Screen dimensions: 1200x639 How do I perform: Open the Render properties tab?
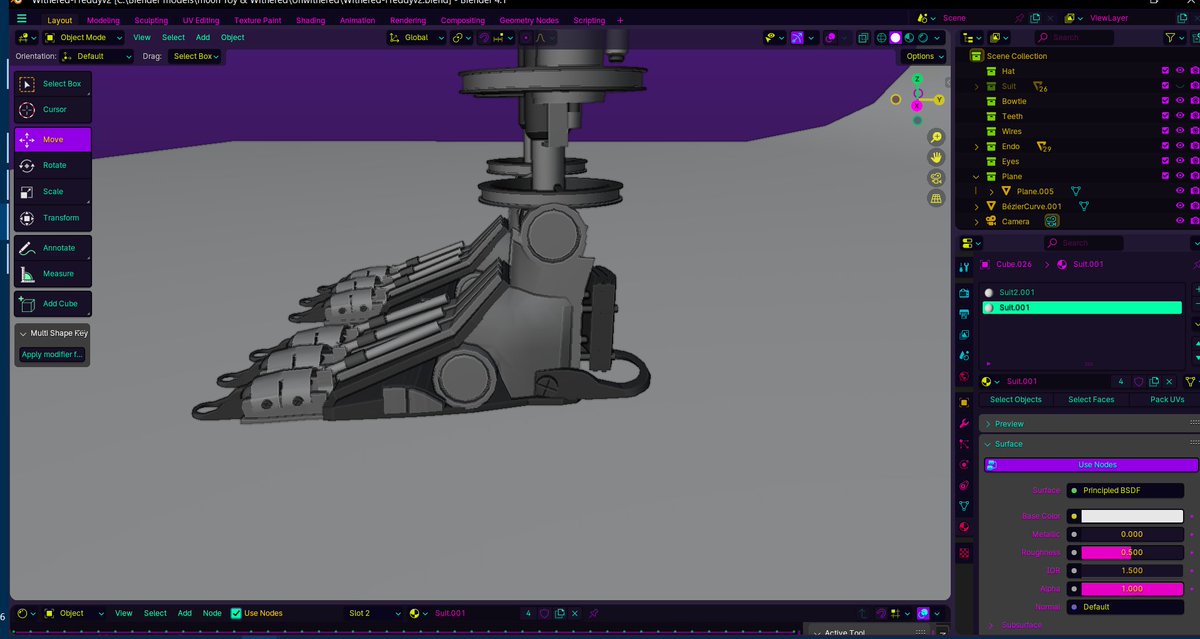coord(964,293)
